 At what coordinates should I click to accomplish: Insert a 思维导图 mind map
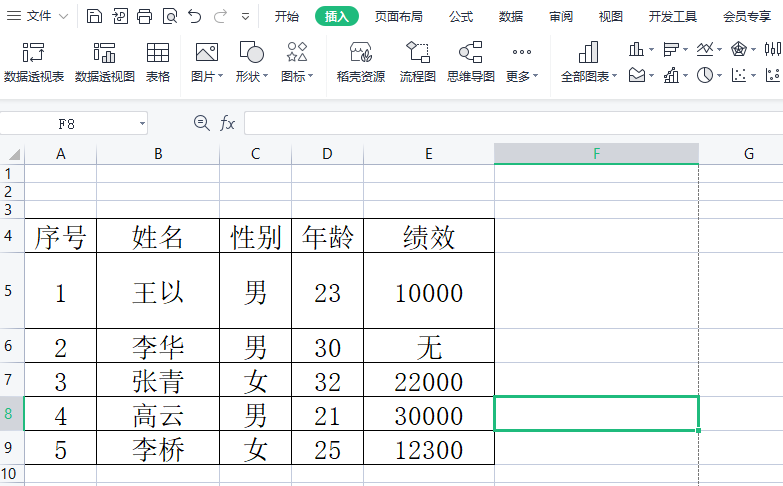[471, 62]
